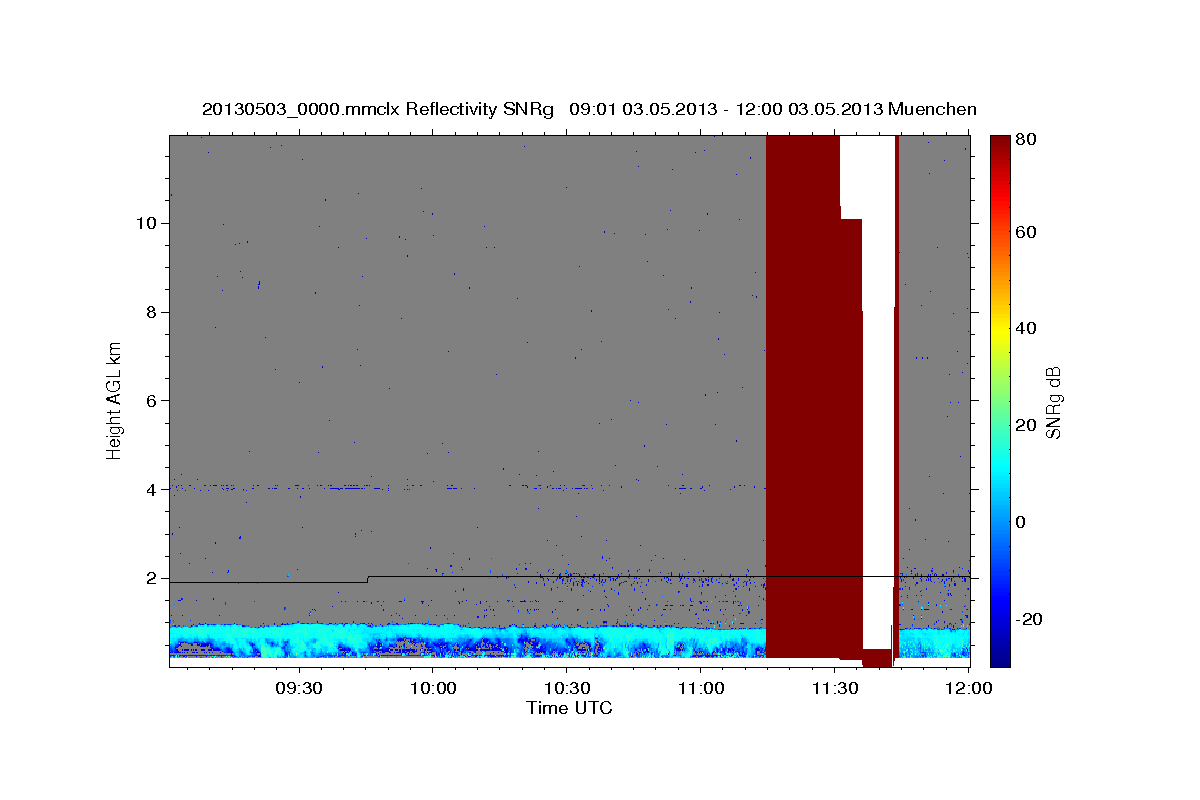The height and width of the screenshot is (800, 1200).
Task: Click the dark red saturated block after 11:15
Action: click(802, 396)
